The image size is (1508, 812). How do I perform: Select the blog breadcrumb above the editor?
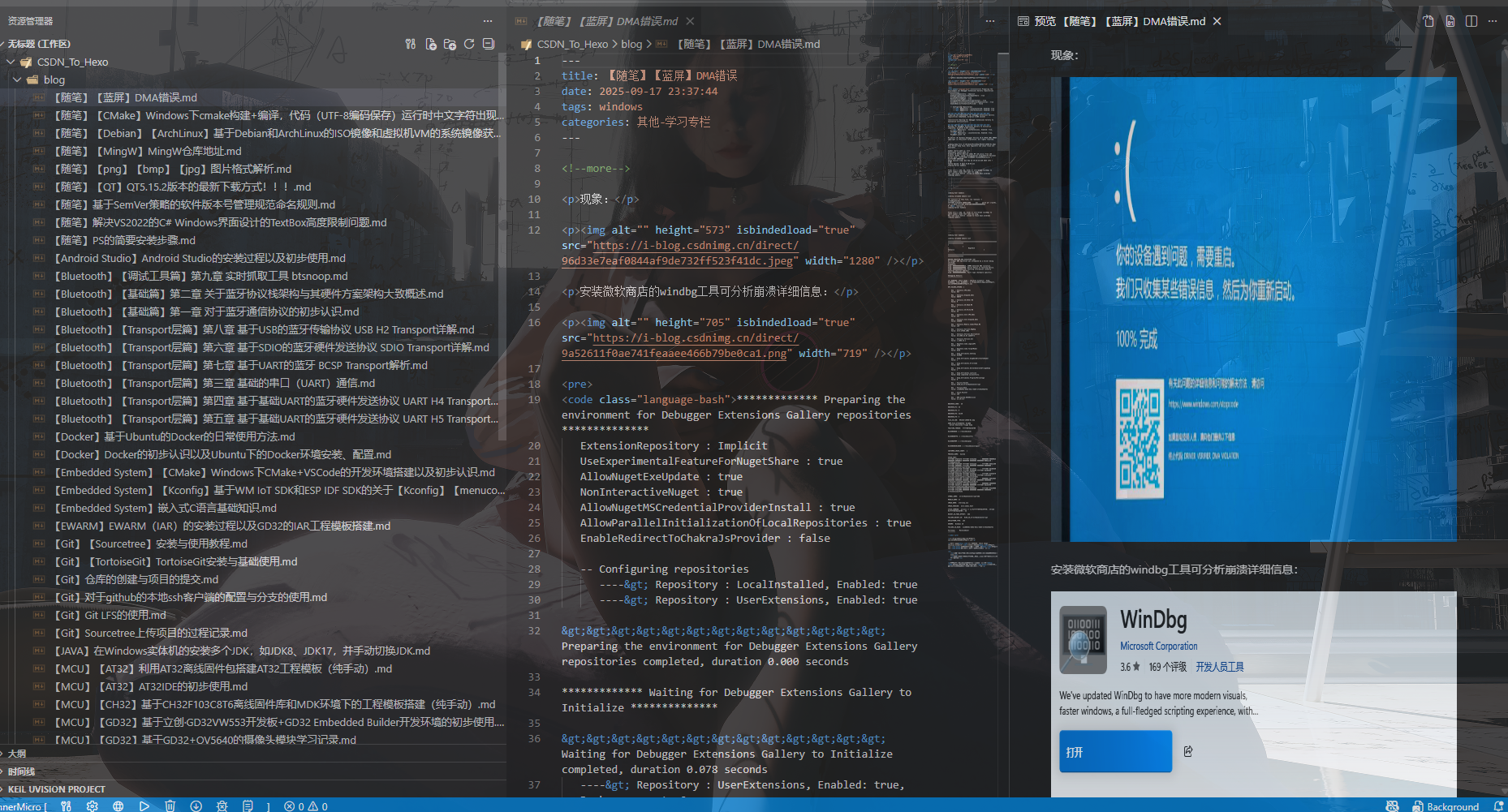(x=631, y=44)
